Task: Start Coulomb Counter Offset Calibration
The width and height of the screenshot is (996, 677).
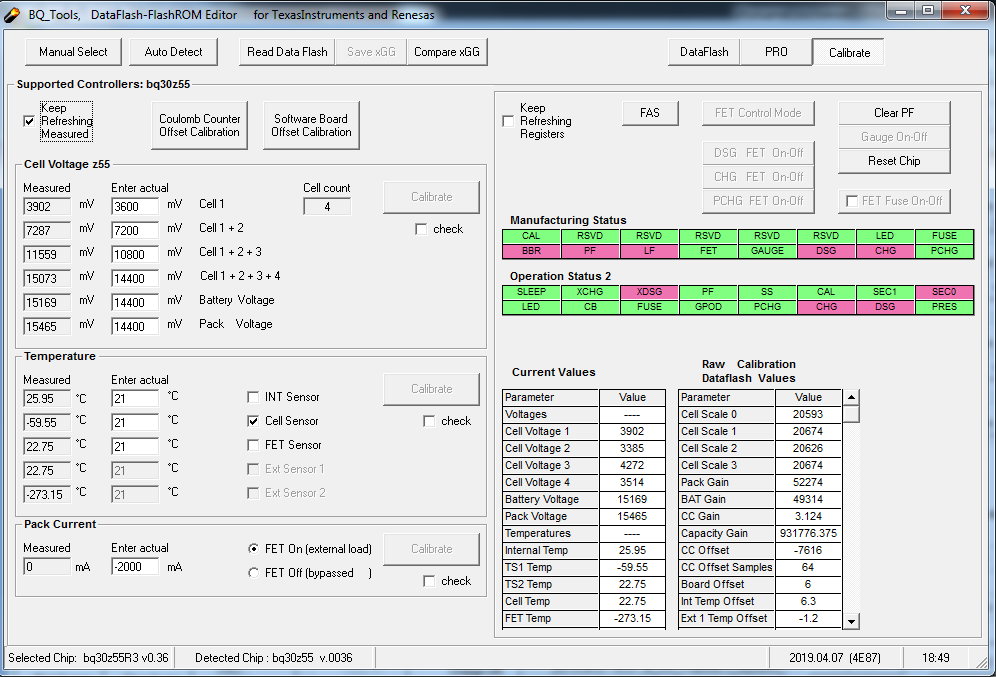Action: pyautogui.click(x=199, y=125)
